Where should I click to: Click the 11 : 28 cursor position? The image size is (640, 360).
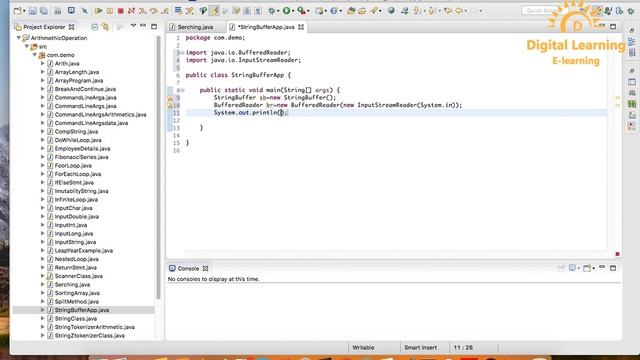(x=463, y=348)
